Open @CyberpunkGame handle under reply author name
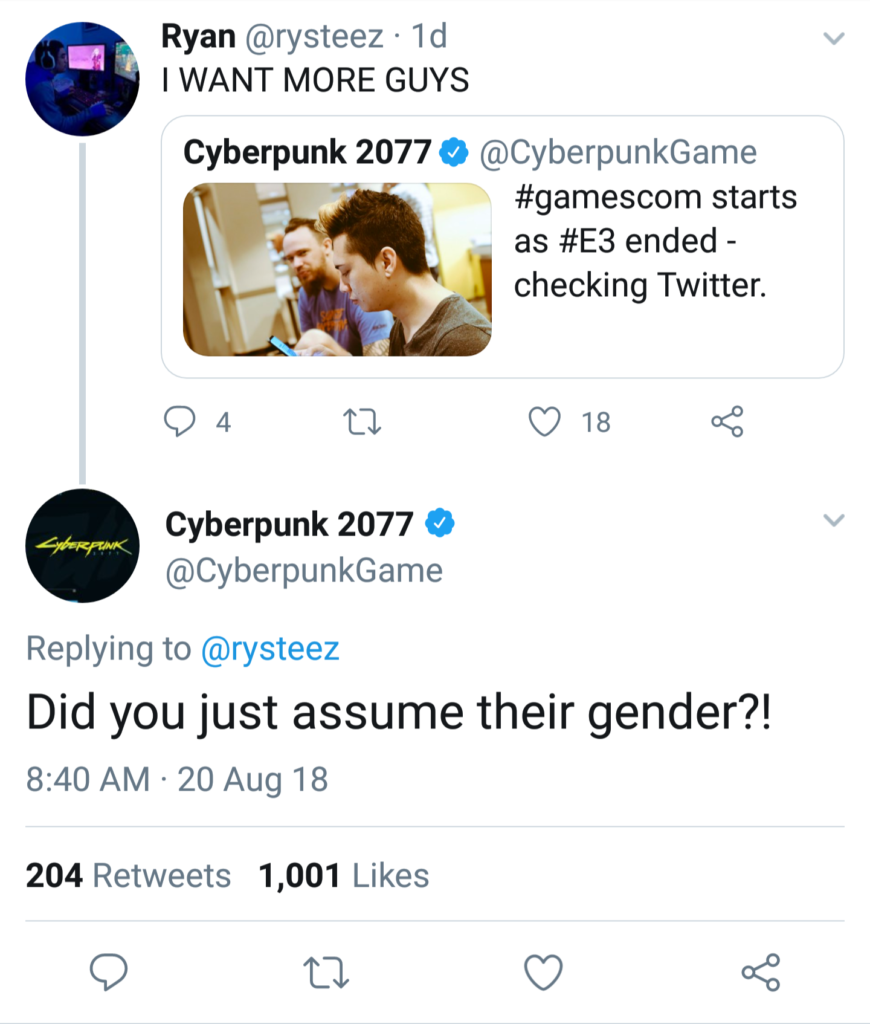 click(304, 571)
